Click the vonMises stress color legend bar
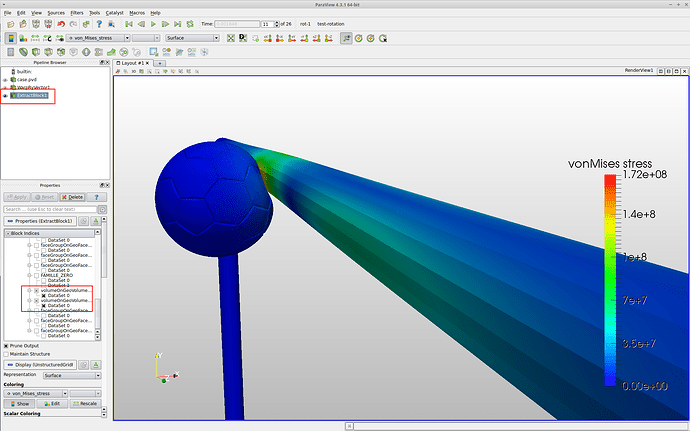 click(609, 280)
